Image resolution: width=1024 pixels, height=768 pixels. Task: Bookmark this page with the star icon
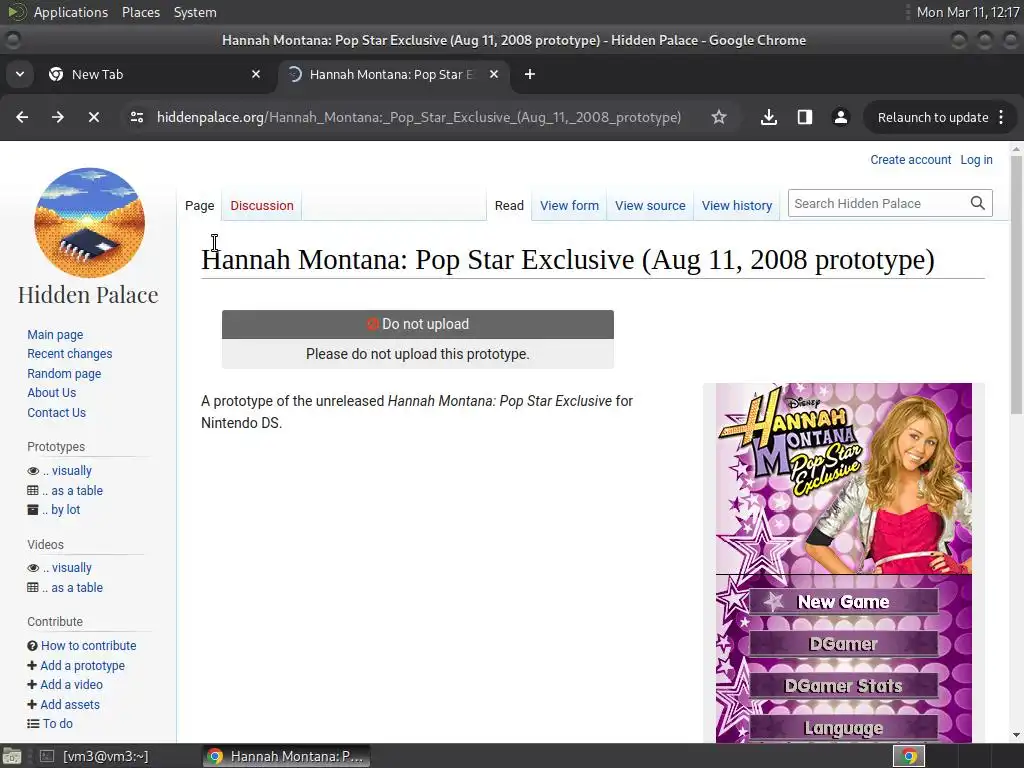tap(719, 118)
